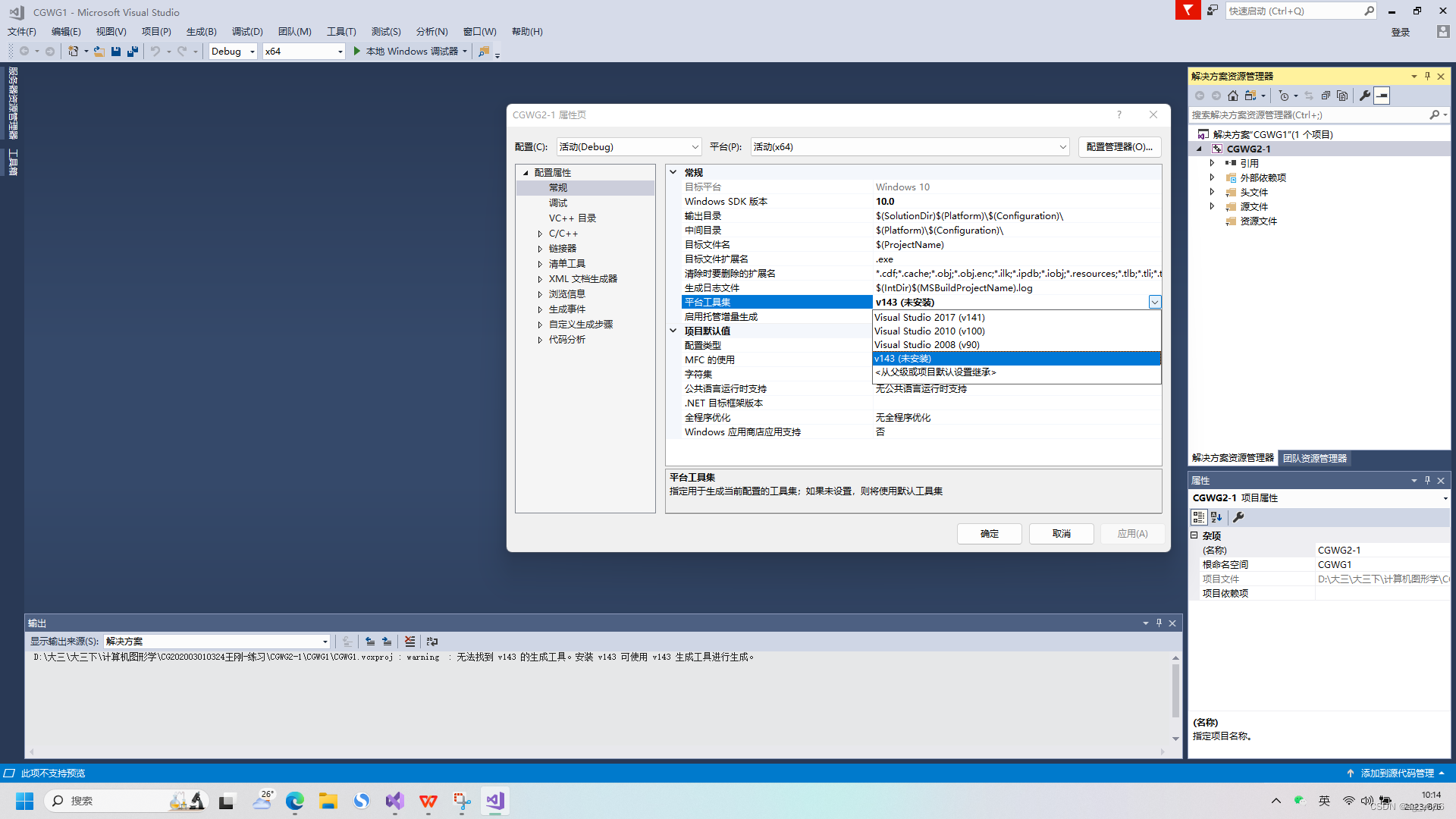Click the 配置管理器(O)... button
Image resolution: width=1456 pixels, height=819 pixels.
pos(1119,147)
